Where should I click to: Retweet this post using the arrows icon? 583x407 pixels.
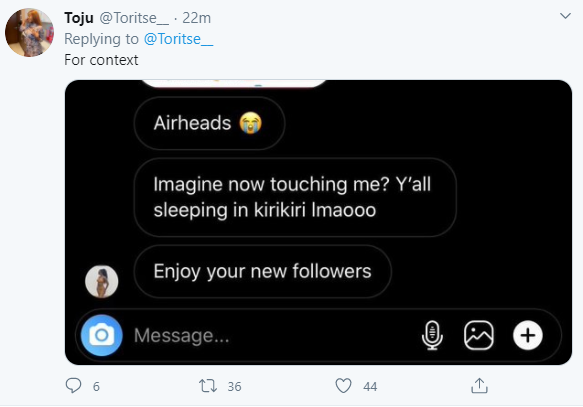coord(207,386)
